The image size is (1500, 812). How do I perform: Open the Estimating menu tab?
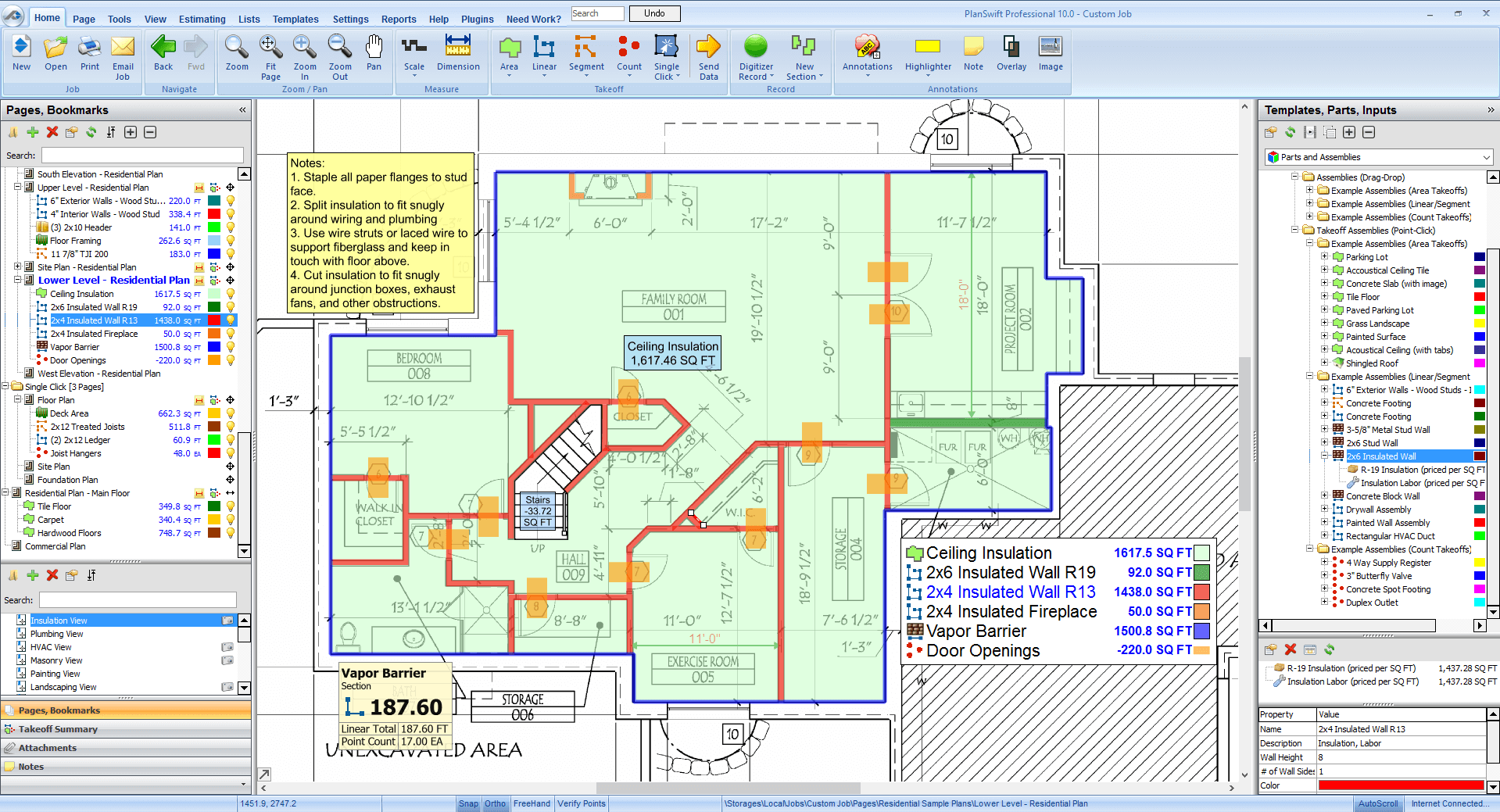click(x=202, y=19)
